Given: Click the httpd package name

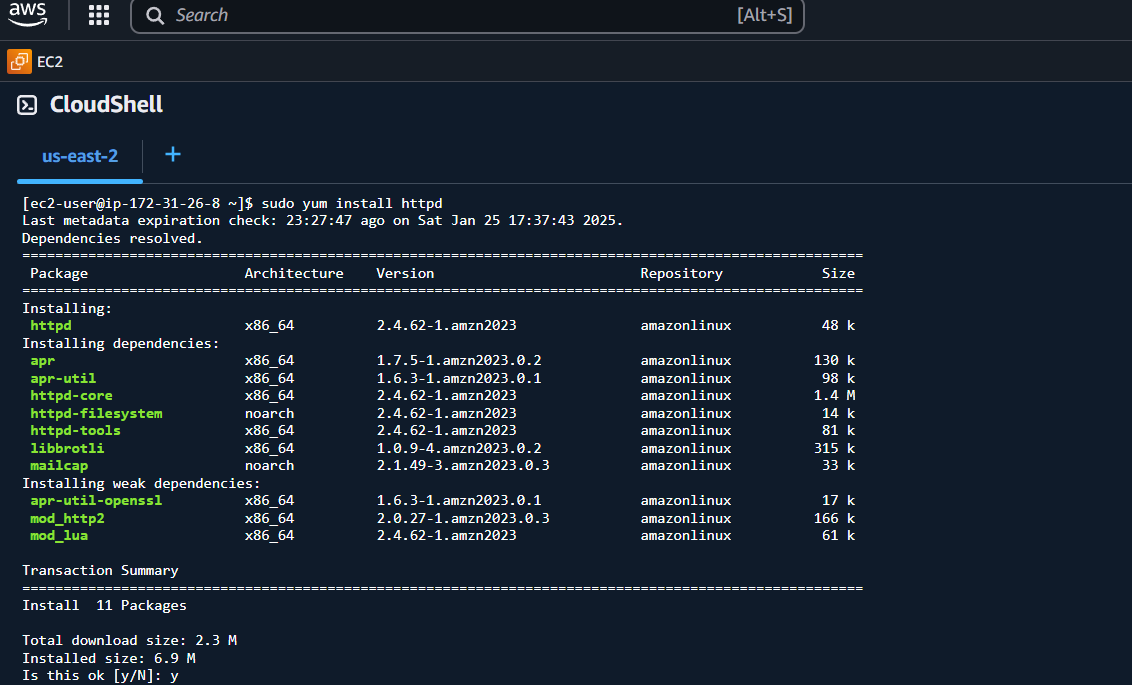Looking at the screenshot, I should point(51,326).
